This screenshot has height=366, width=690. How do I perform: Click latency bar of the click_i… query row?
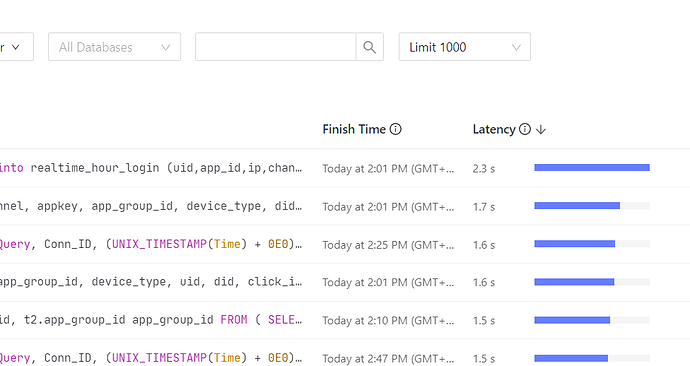[592, 282]
